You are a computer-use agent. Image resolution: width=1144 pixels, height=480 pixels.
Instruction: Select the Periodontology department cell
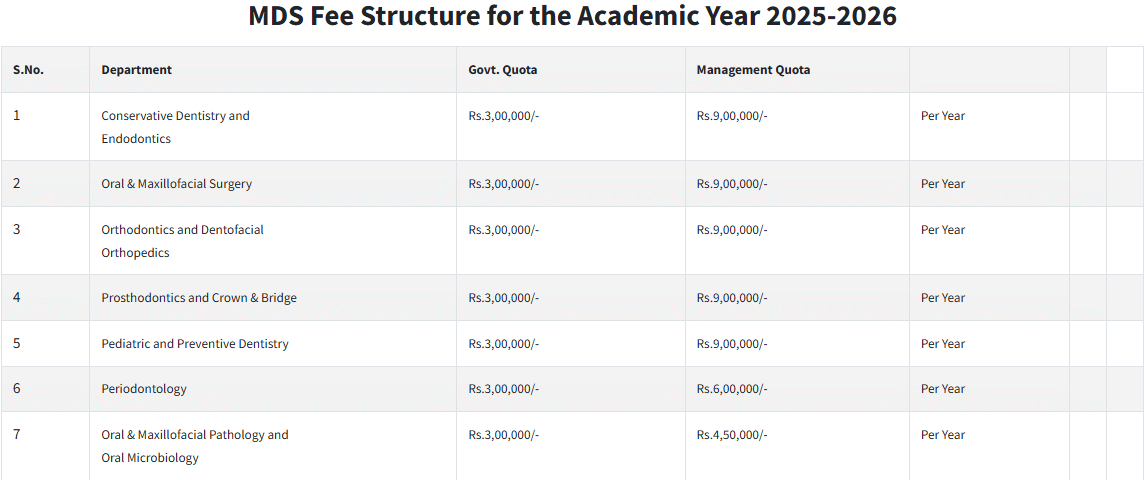point(144,389)
